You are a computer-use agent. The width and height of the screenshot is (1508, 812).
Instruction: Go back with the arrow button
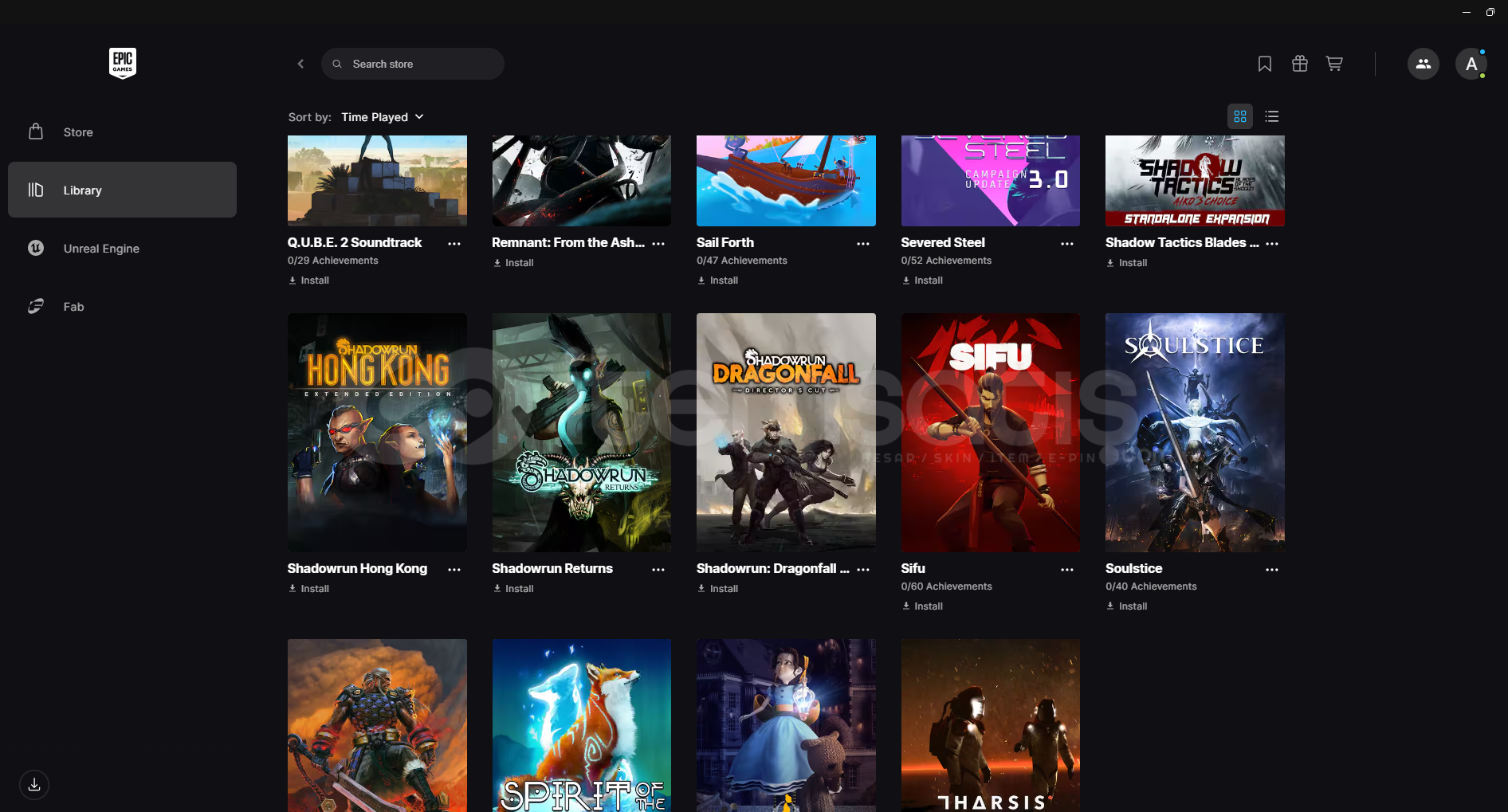[300, 64]
